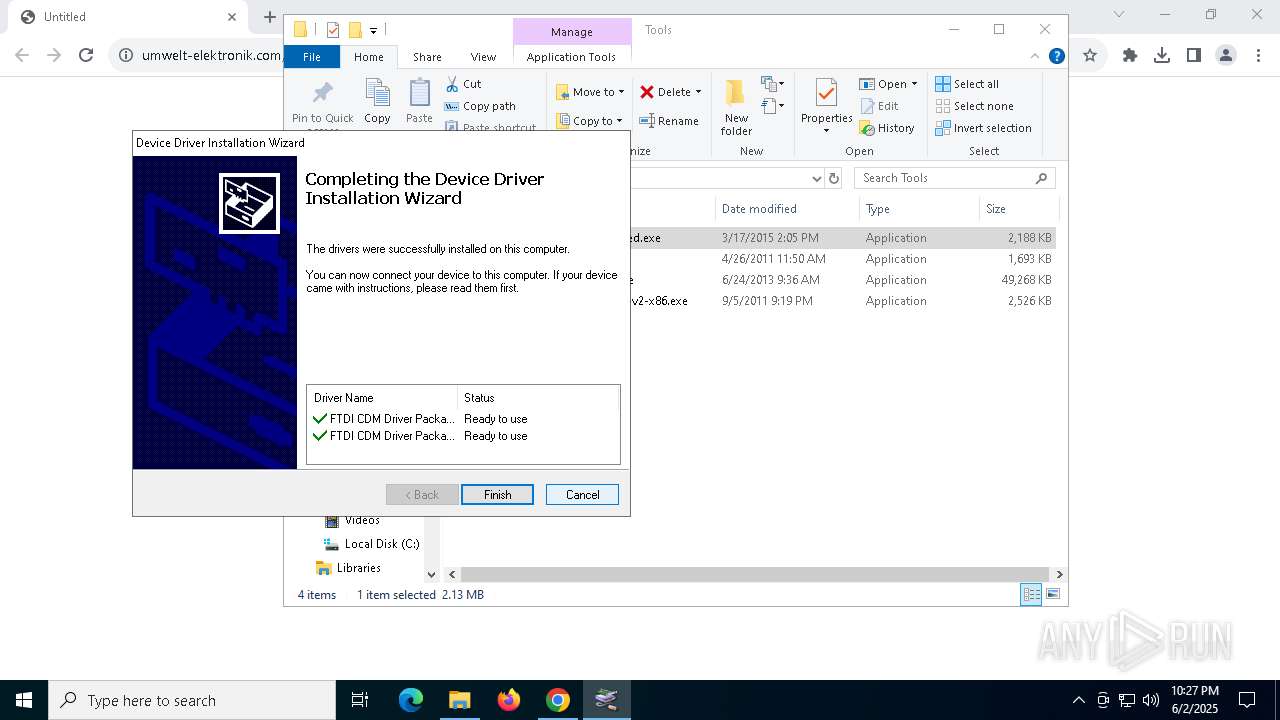This screenshot has width=1280, height=720.
Task: Reload the Chrome page
Action: tap(86, 55)
